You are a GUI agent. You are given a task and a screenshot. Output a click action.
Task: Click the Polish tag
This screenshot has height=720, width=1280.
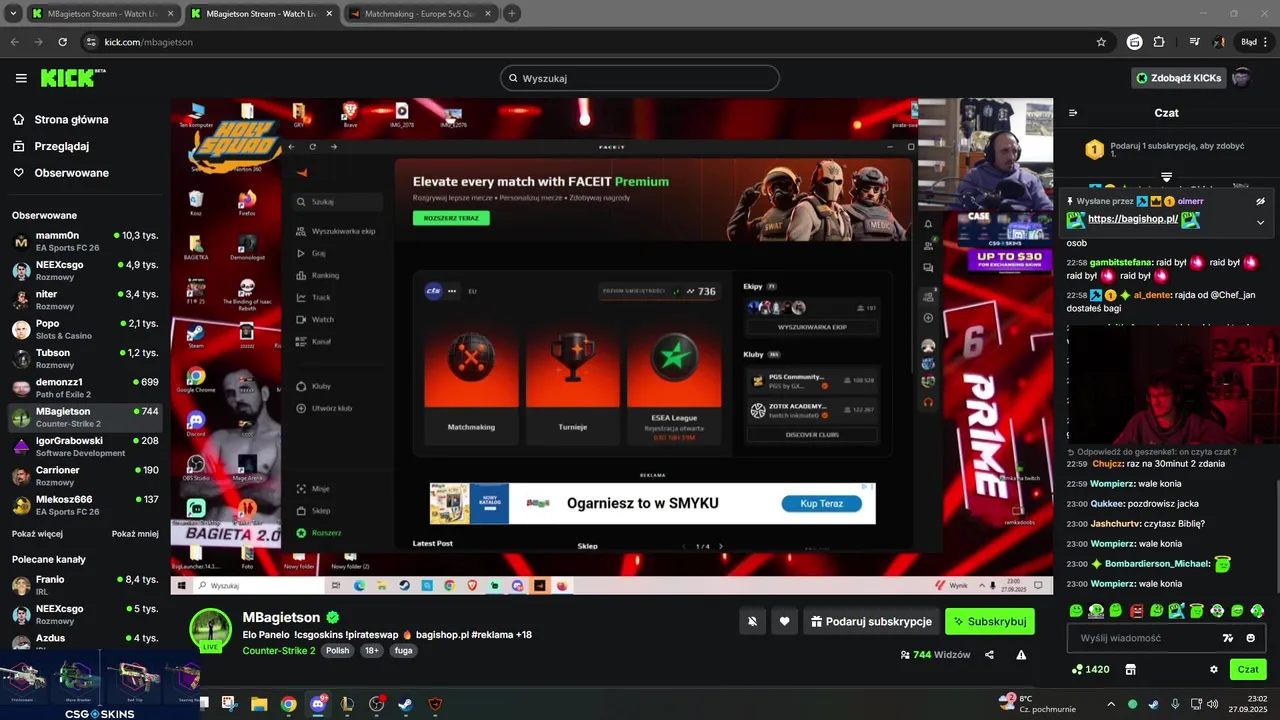pos(338,650)
